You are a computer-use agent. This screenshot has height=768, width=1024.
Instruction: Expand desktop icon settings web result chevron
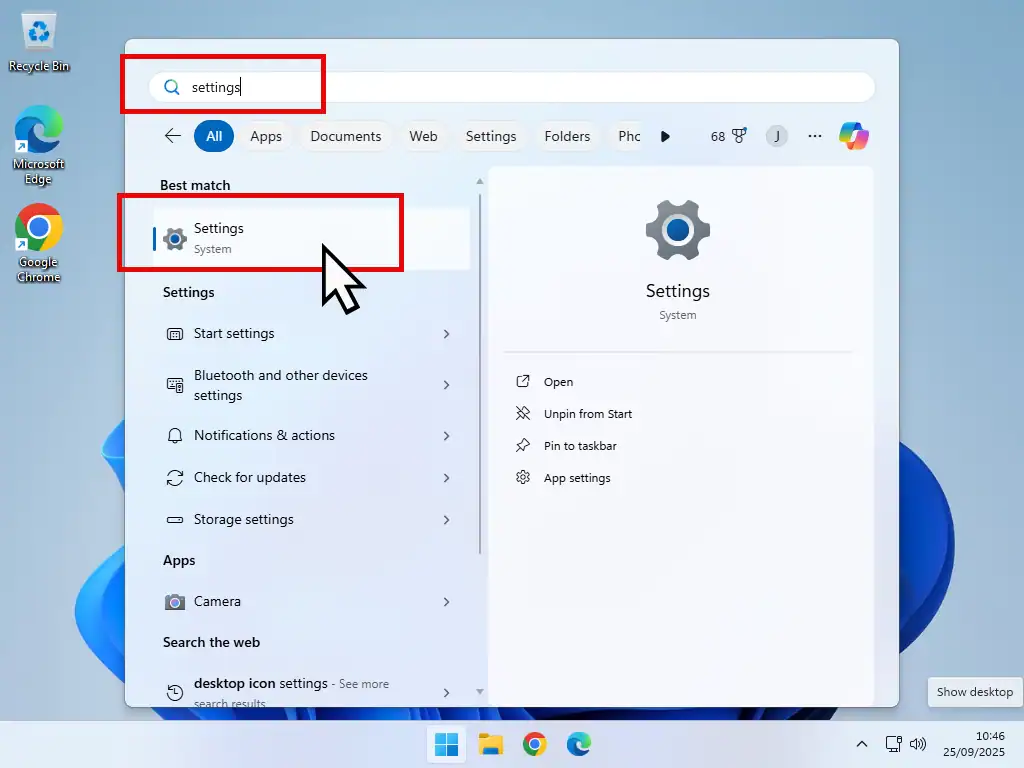[447, 693]
